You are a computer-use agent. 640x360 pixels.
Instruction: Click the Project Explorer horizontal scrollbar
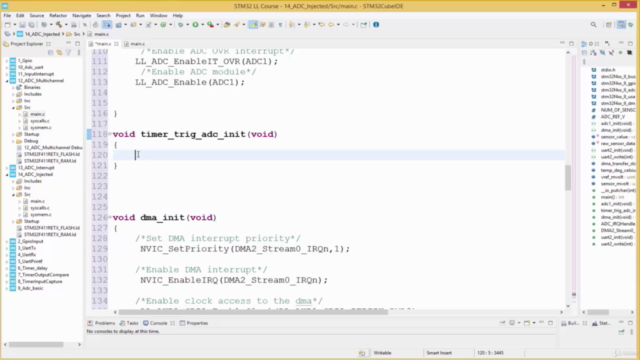coord(36,344)
